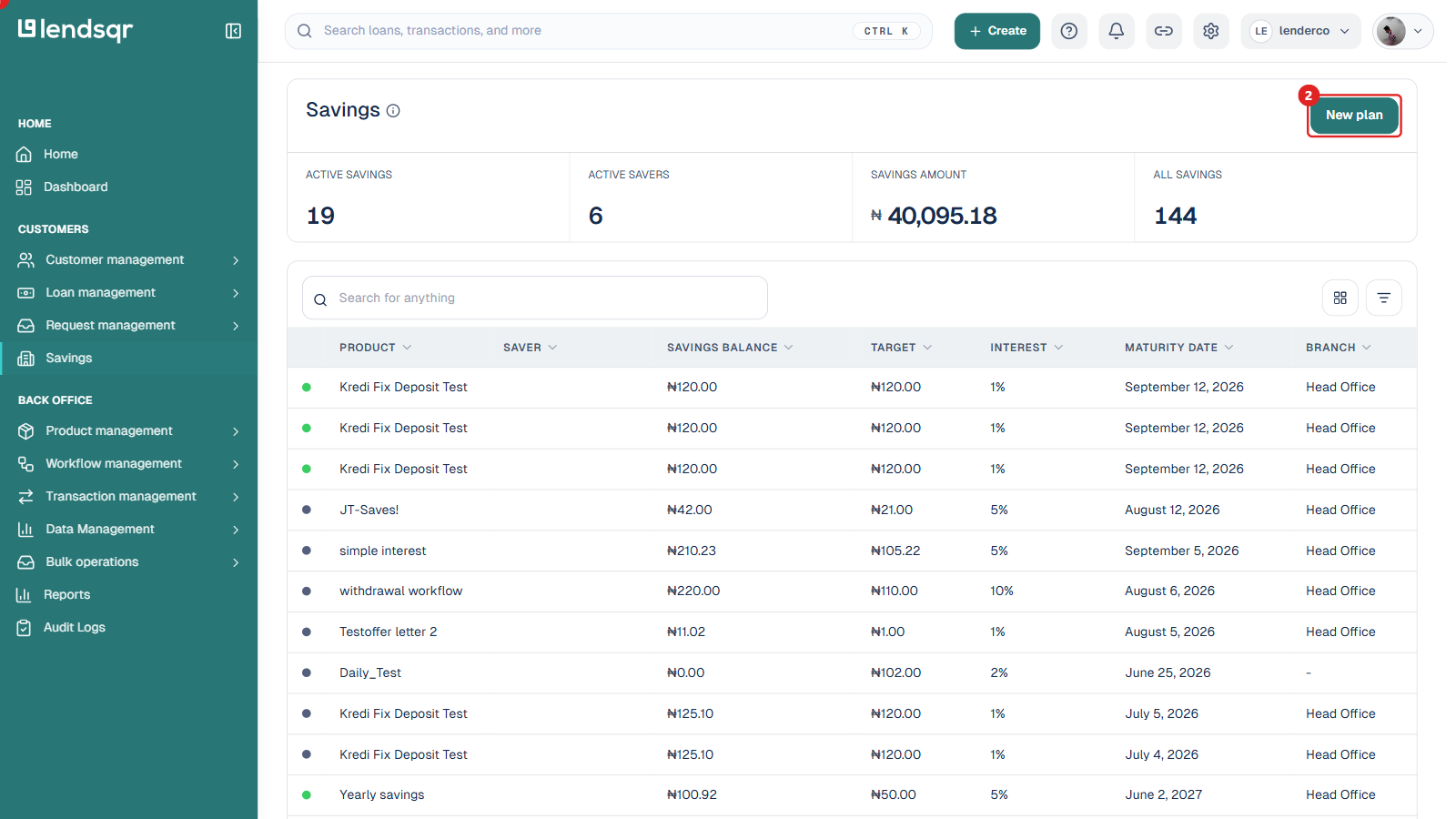Viewport: 1456px width, 819px height.
Task: Focus the global search loans field
Action: [x=608, y=31]
